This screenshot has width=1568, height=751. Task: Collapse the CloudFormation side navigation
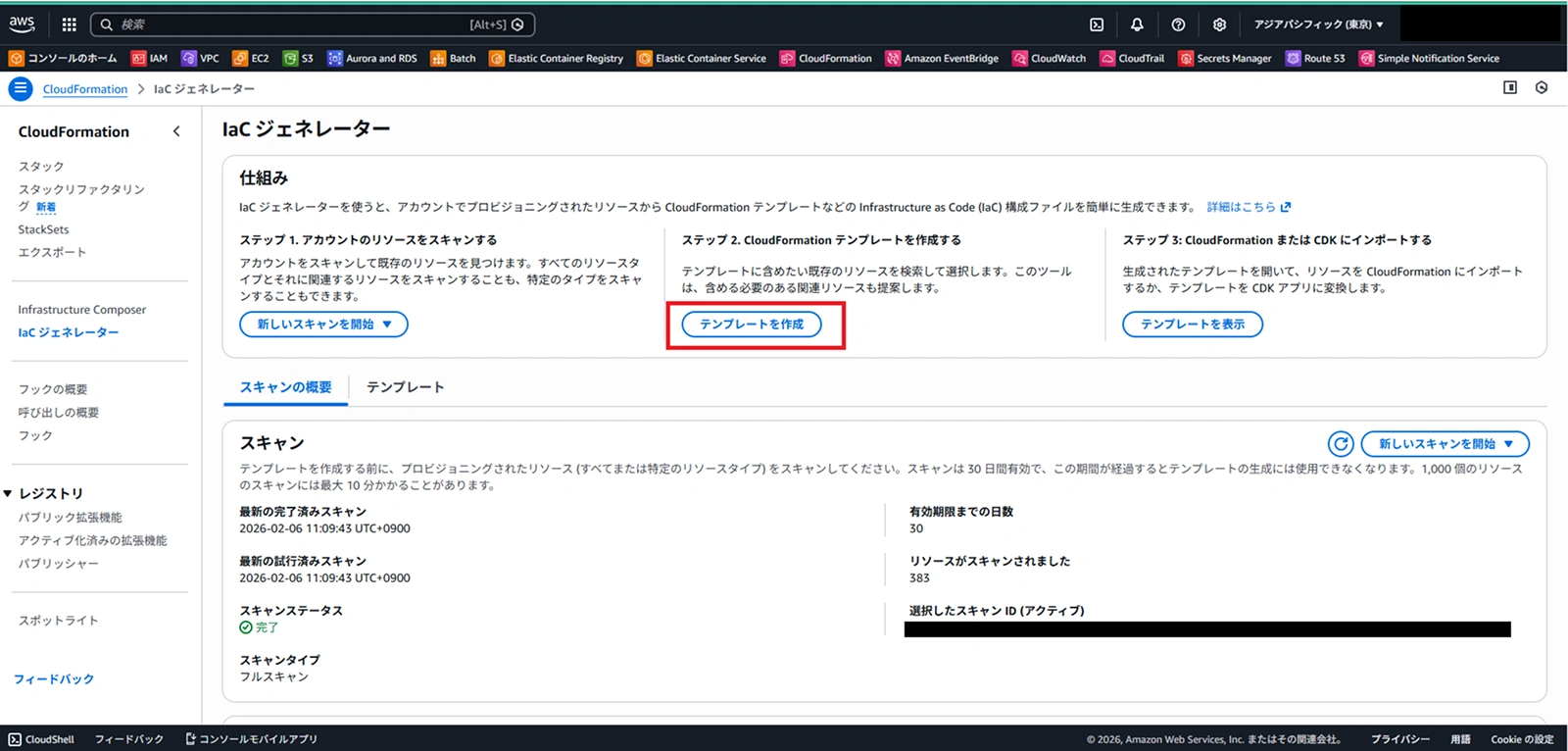(176, 131)
